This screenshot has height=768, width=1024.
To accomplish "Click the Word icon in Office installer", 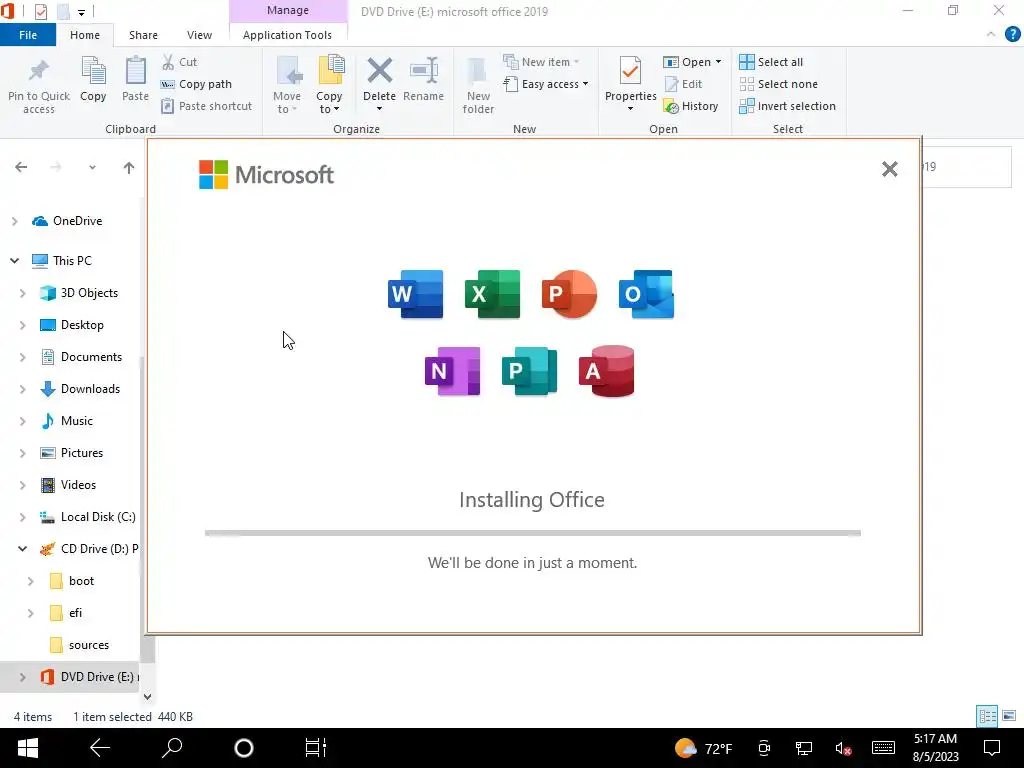I will [x=415, y=294].
